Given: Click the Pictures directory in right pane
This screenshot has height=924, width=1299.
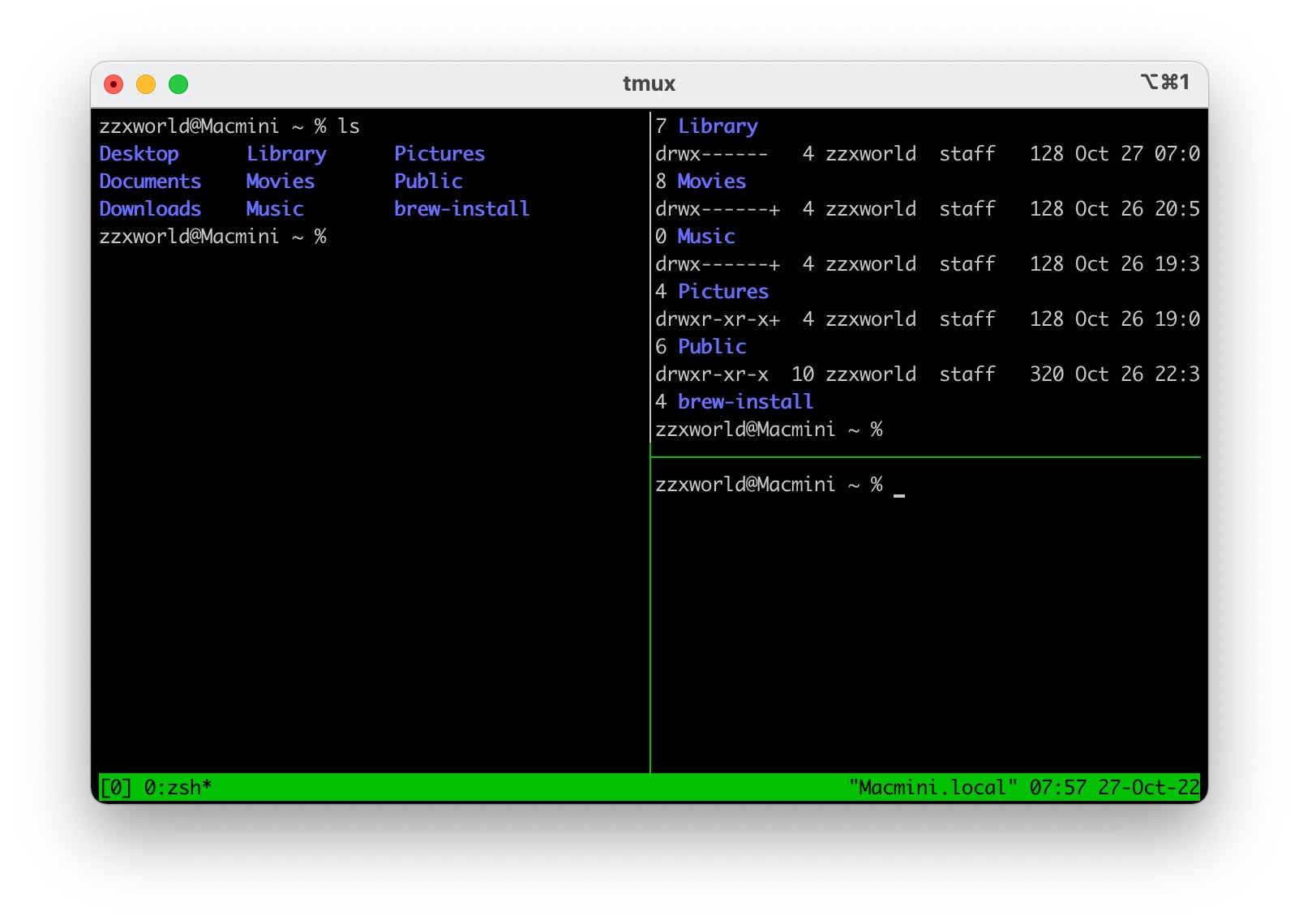Looking at the screenshot, I should click(722, 291).
